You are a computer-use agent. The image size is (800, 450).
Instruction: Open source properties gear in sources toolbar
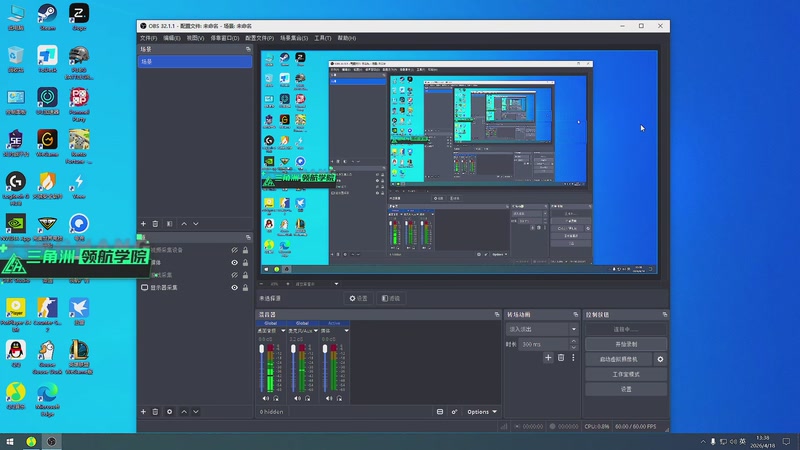click(169, 412)
